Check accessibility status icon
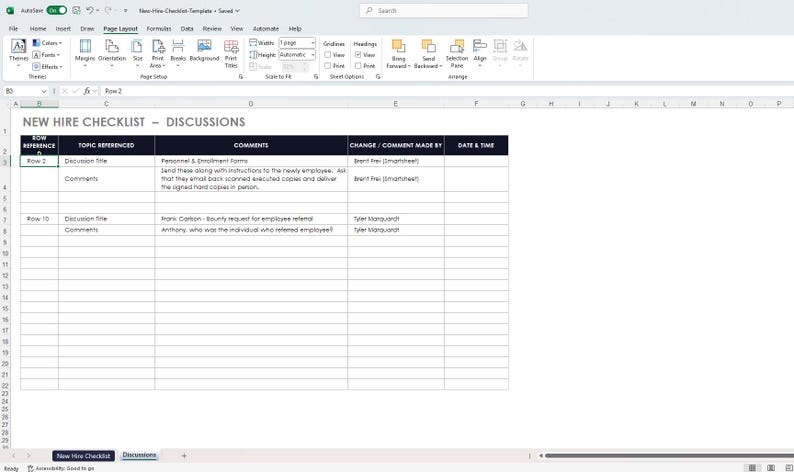This screenshot has height=472, width=794. coord(30,468)
